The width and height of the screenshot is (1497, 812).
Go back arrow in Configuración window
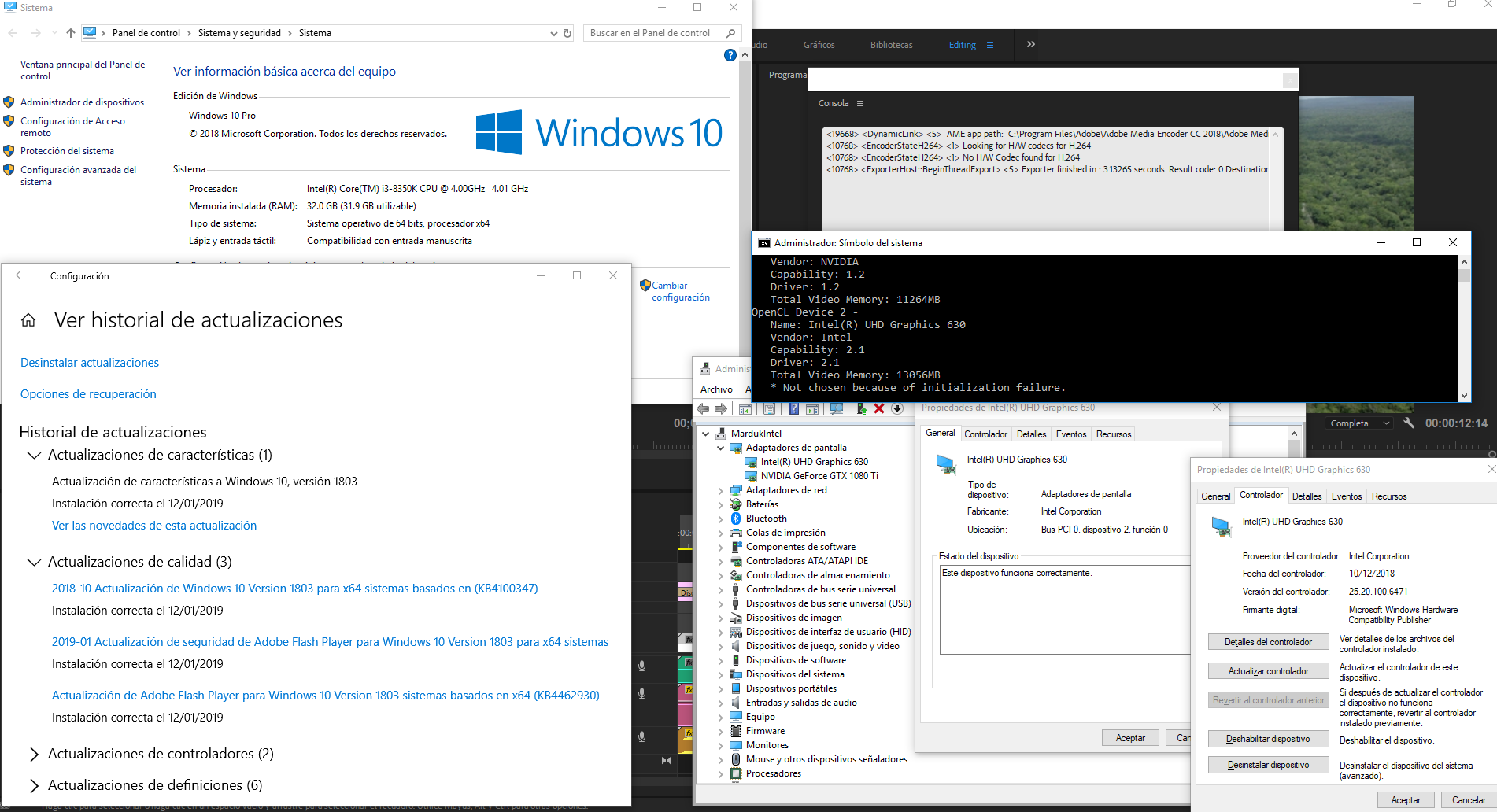[20, 275]
